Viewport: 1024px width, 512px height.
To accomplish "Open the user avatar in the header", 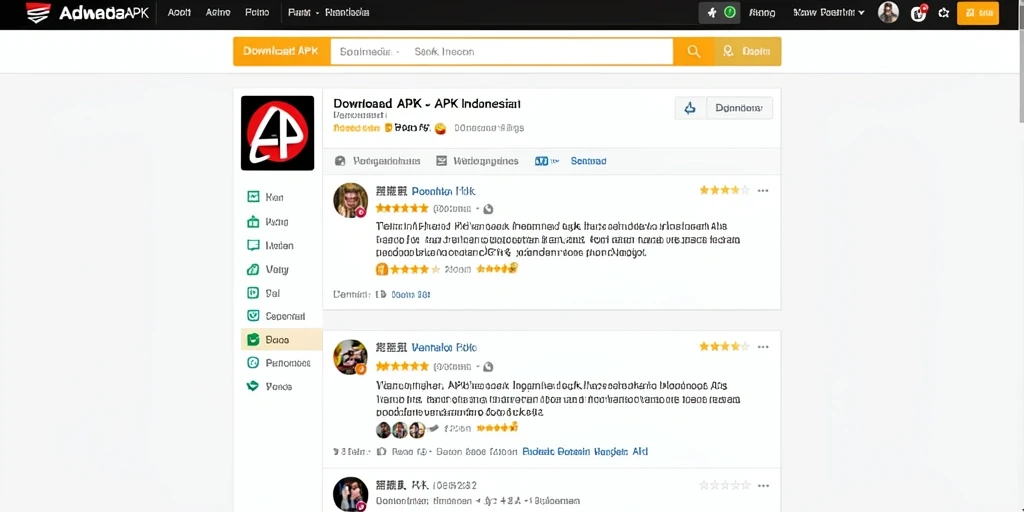I will [x=888, y=12].
